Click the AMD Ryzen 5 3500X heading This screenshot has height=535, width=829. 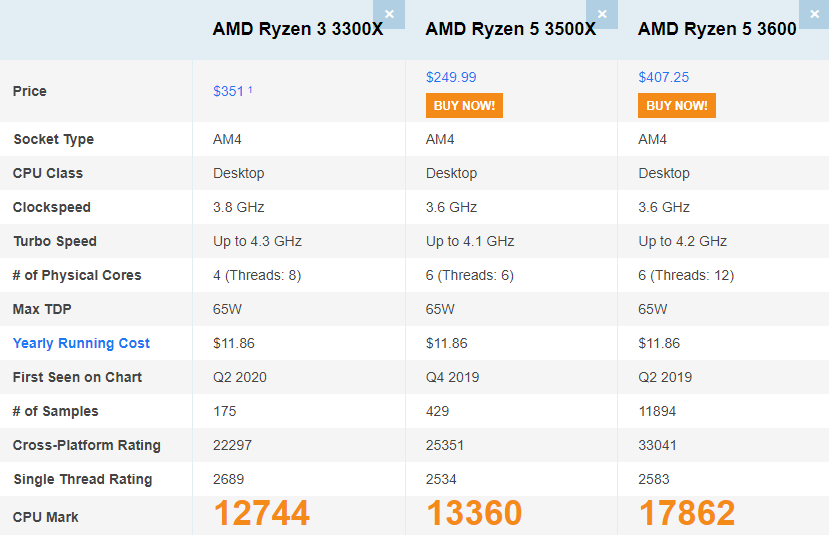tap(511, 29)
